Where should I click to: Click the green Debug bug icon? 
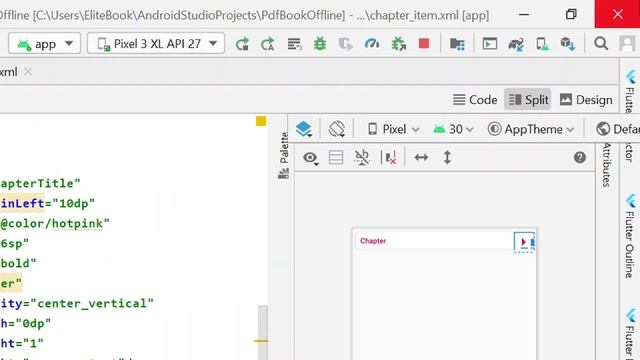[320, 44]
